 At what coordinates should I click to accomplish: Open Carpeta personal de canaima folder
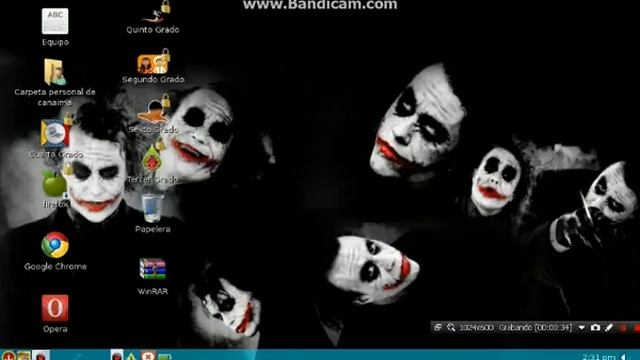point(54,72)
